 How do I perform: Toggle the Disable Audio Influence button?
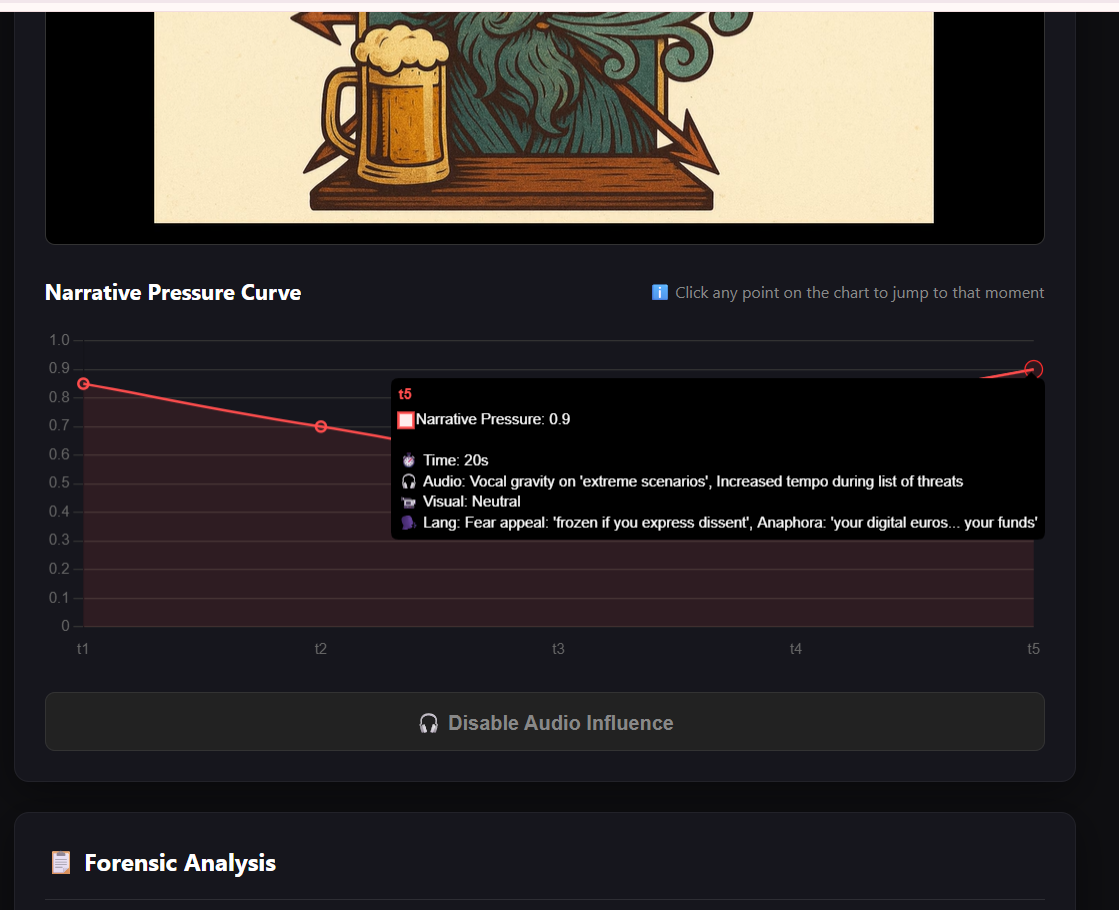click(545, 722)
